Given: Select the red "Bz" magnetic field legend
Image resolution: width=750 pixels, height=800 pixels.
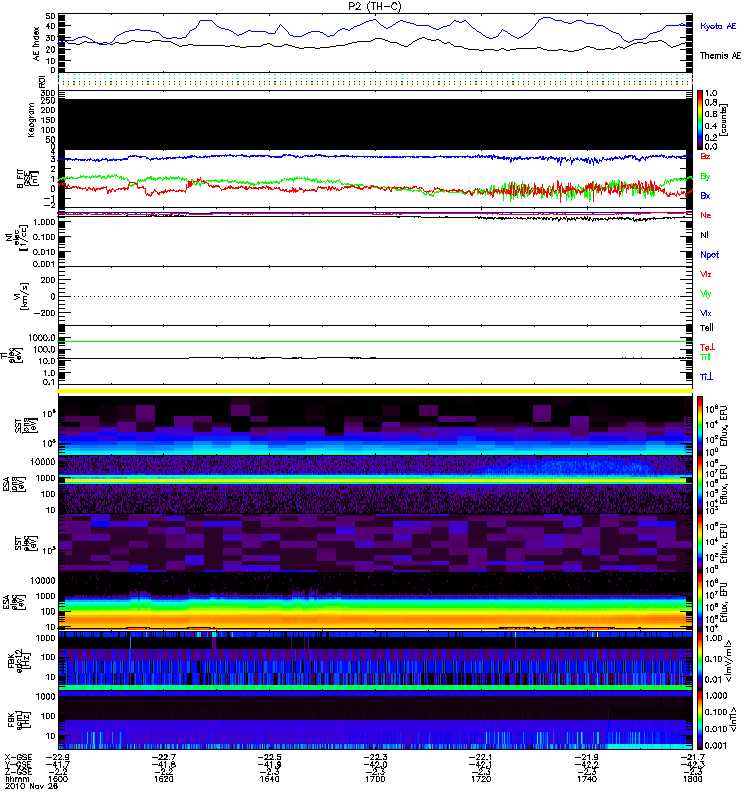Looking at the screenshot, I should 705,156.
